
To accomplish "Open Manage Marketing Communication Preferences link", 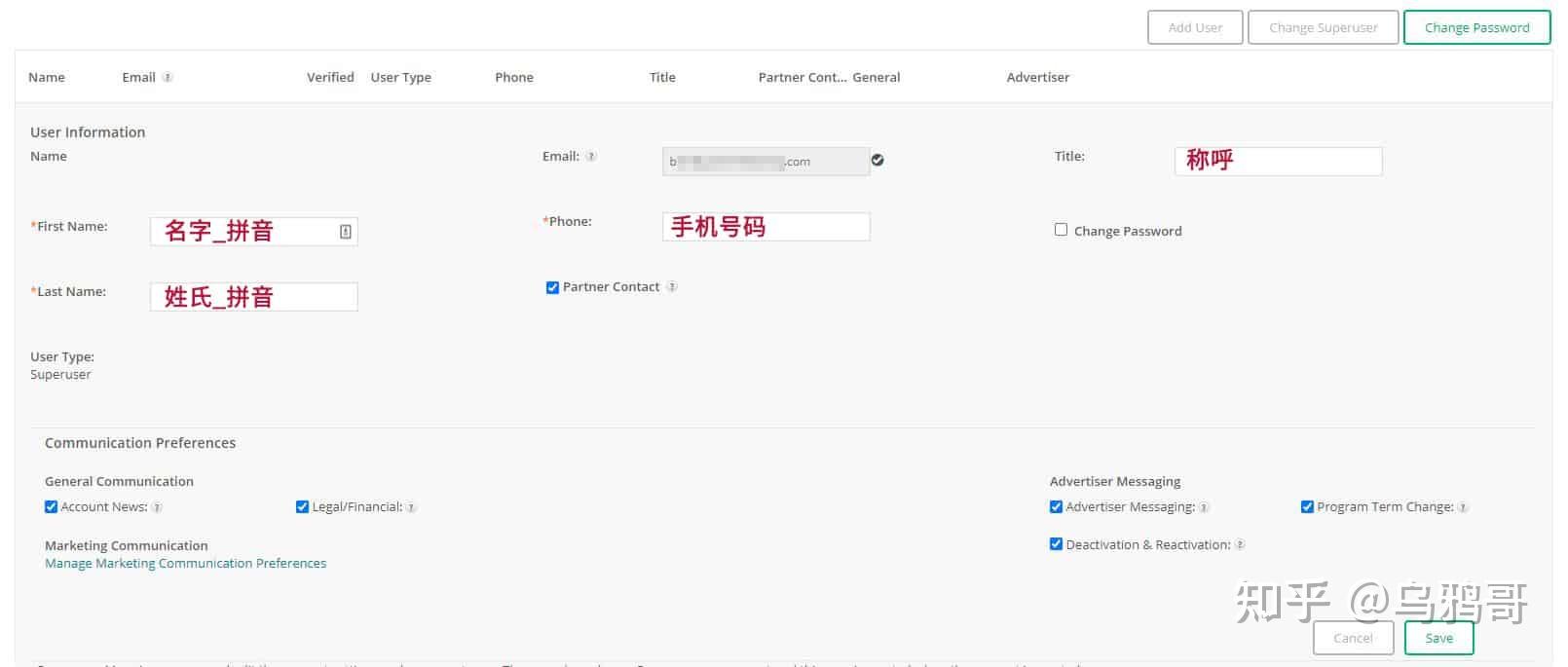I will tap(185, 563).
